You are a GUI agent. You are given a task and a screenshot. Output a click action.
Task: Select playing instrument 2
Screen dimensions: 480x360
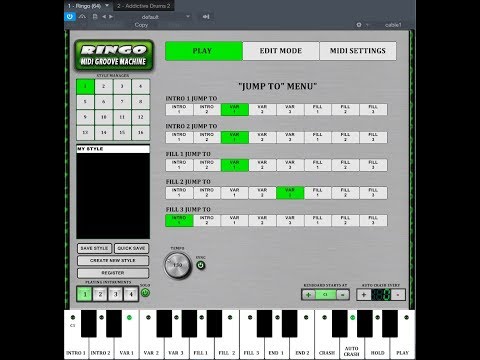pos(100,294)
